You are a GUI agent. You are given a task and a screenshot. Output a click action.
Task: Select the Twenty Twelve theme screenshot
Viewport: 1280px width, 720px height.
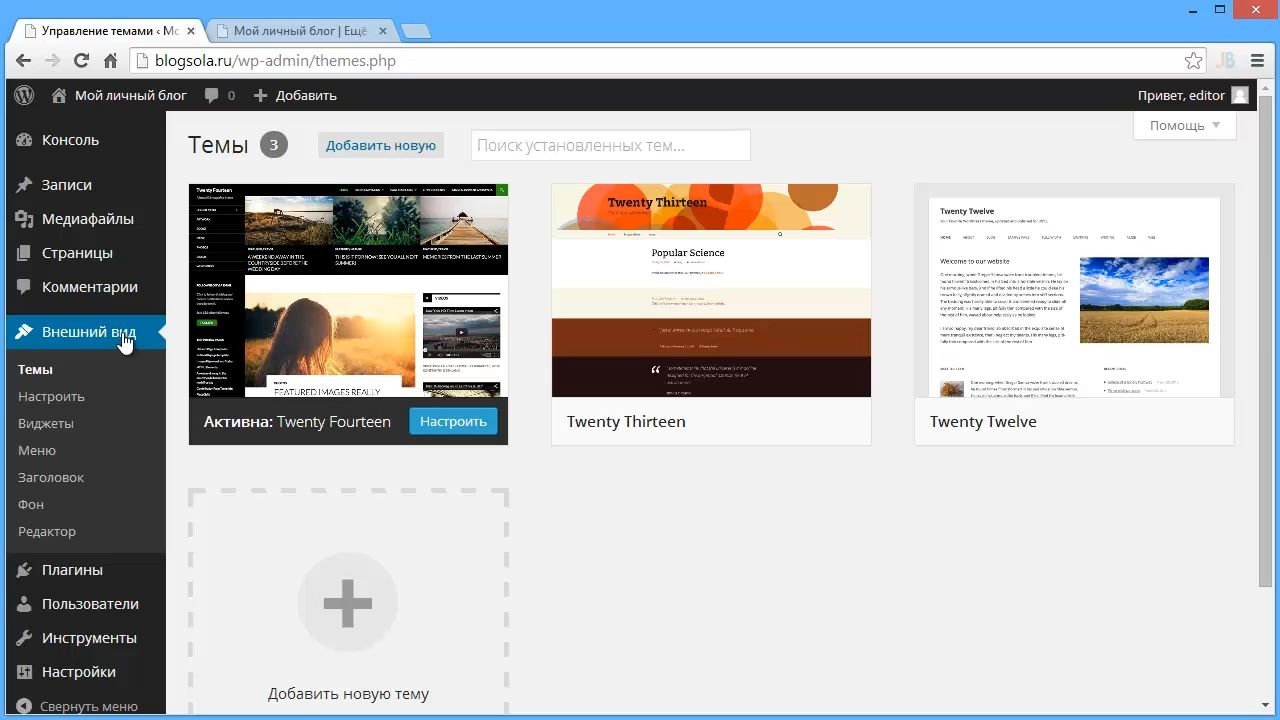click(x=1074, y=290)
